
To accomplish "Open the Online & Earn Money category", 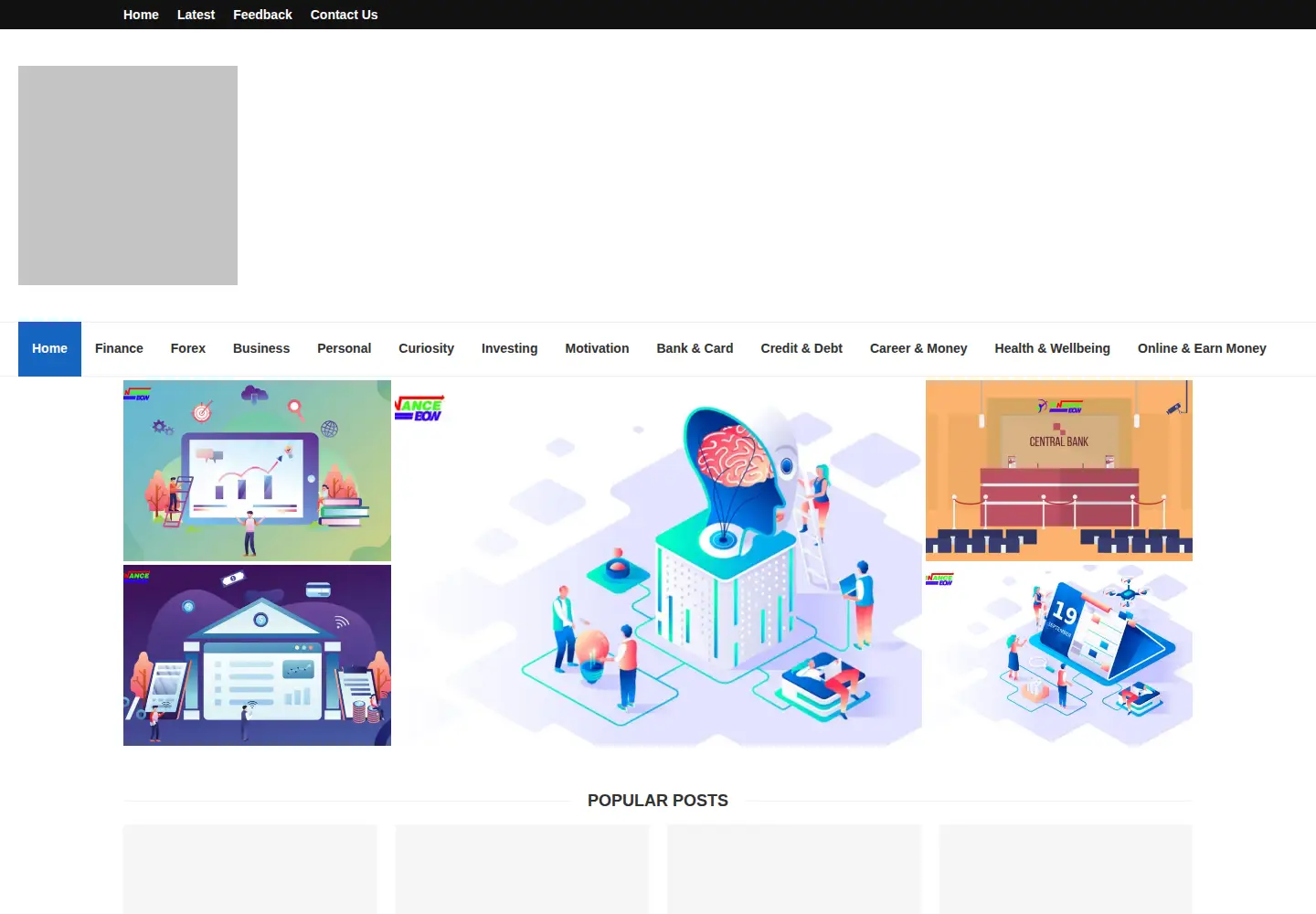I will 1202,348.
